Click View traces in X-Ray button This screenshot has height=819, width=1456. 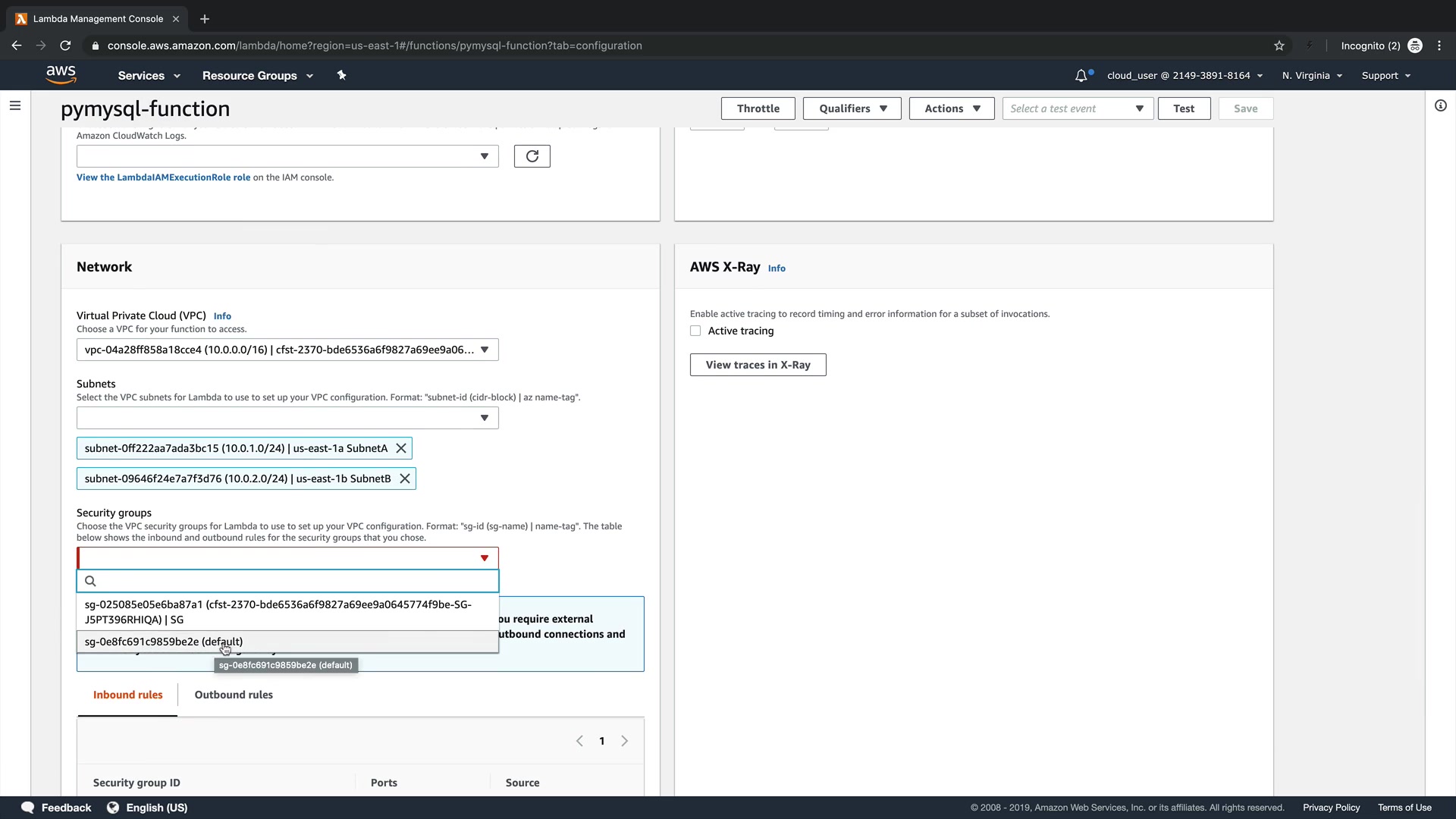click(758, 365)
